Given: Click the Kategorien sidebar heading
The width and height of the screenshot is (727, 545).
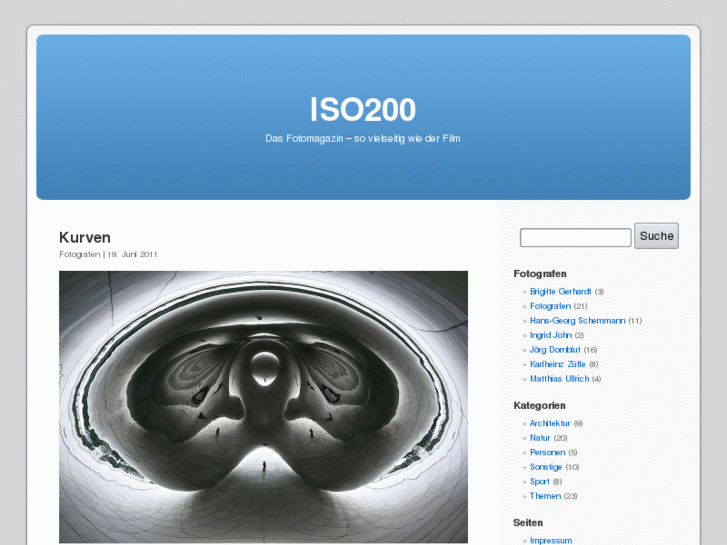Looking at the screenshot, I should click(x=539, y=405).
